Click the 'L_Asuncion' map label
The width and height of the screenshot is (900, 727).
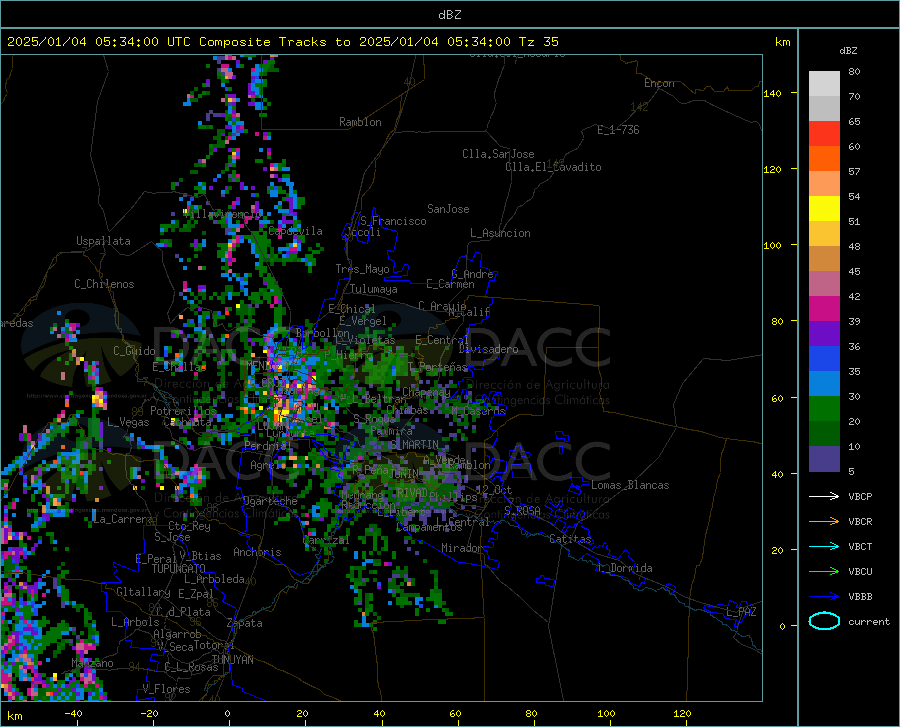pos(500,233)
